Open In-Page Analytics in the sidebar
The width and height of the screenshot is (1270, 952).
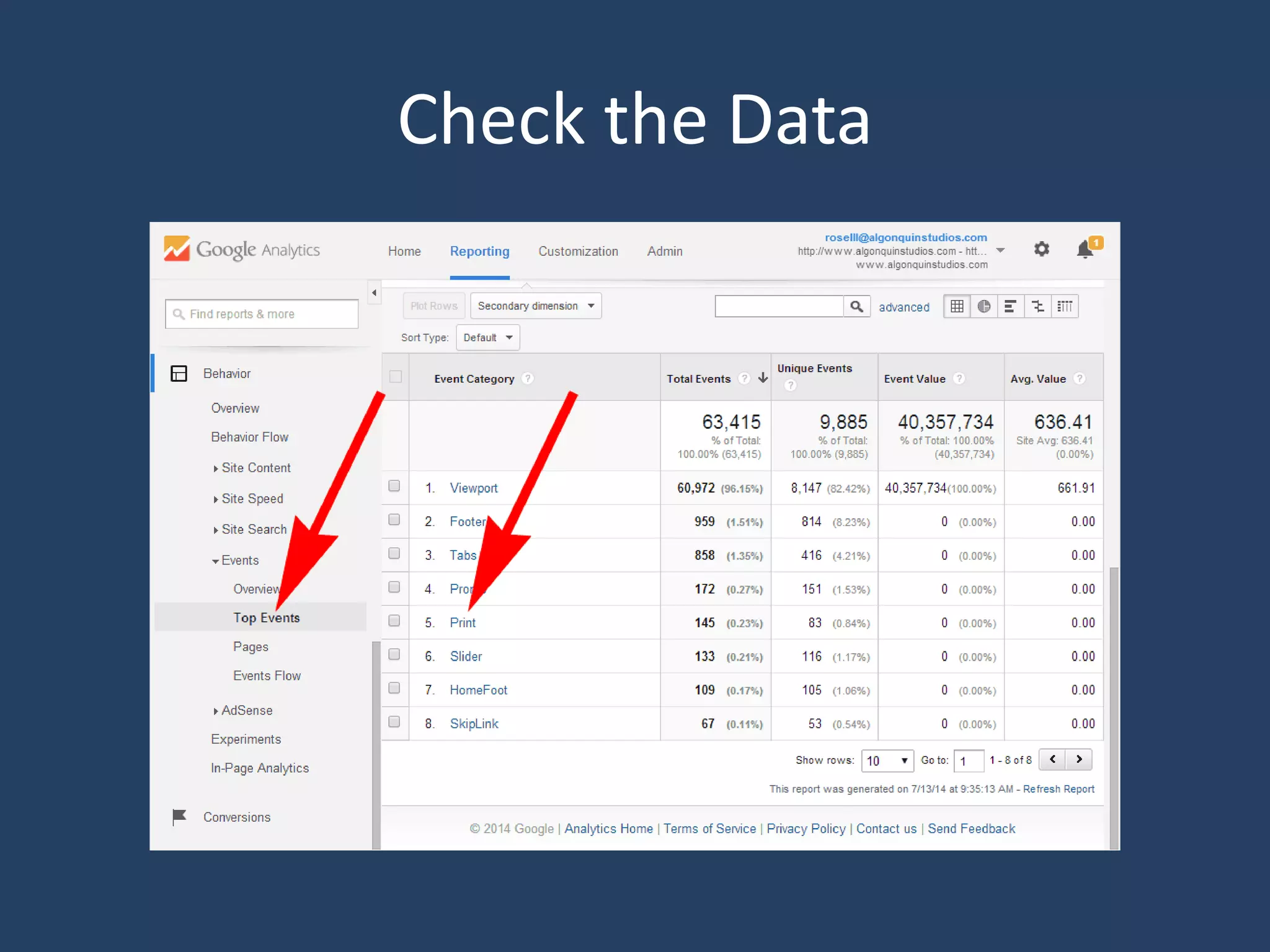(x=260, y=768)
